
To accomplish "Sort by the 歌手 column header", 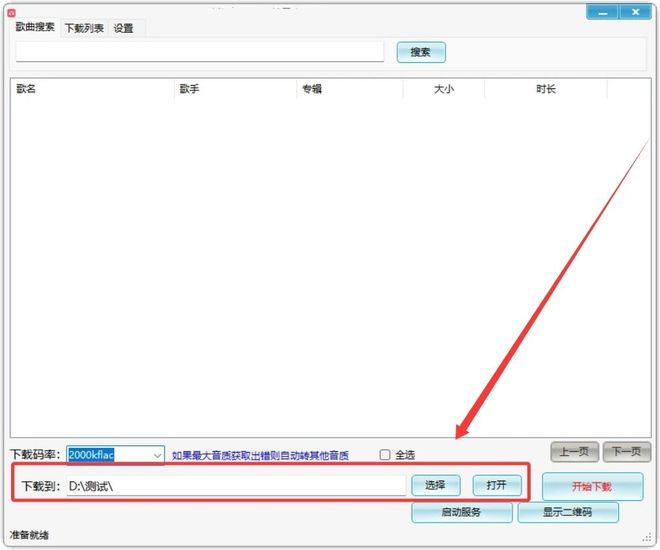I will (x=235, y=89).
